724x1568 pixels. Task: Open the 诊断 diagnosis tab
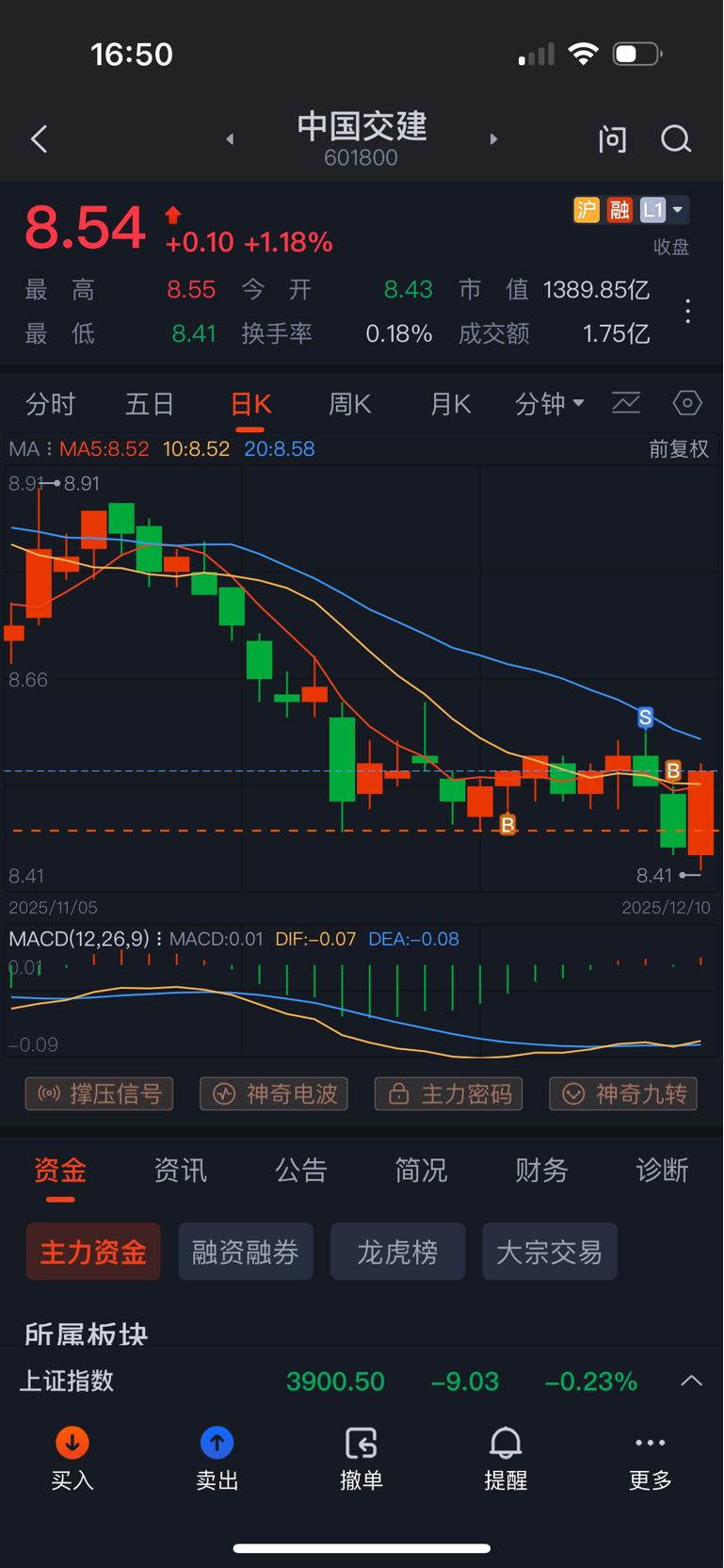click(x=663, y=1171)
